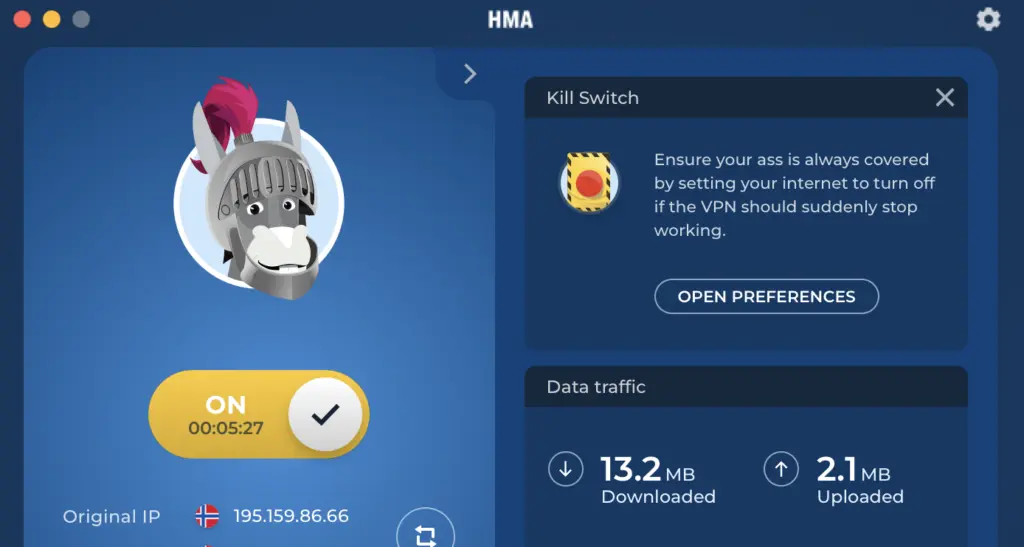Open settings with the gear icon

tap(988, 20)
